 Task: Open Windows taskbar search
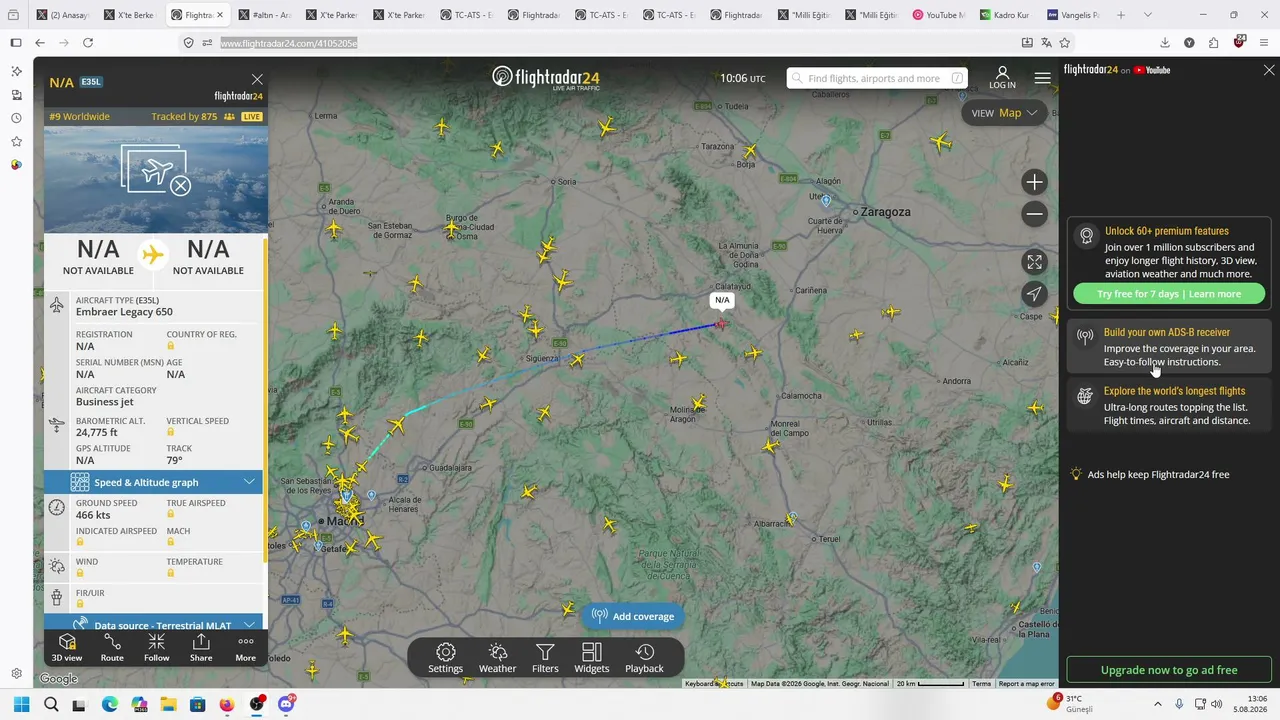pos(51,704)
